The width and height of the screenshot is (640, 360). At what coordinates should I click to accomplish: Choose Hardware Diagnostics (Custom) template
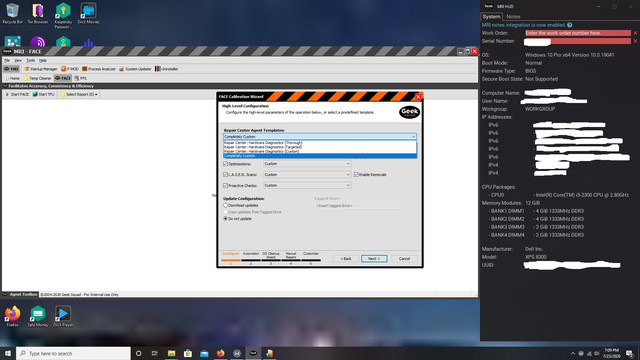point(261,151)
